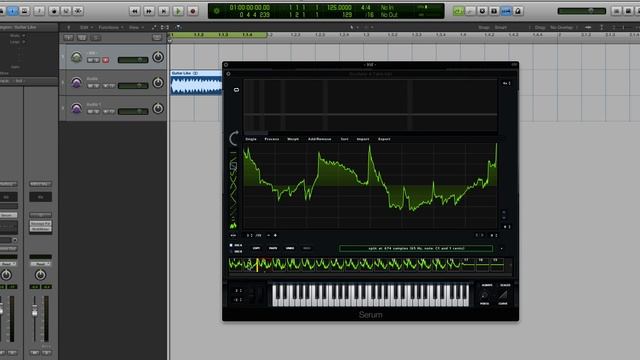
Task: Click the Go to Beginning transport button
Action: pos(163,11)
